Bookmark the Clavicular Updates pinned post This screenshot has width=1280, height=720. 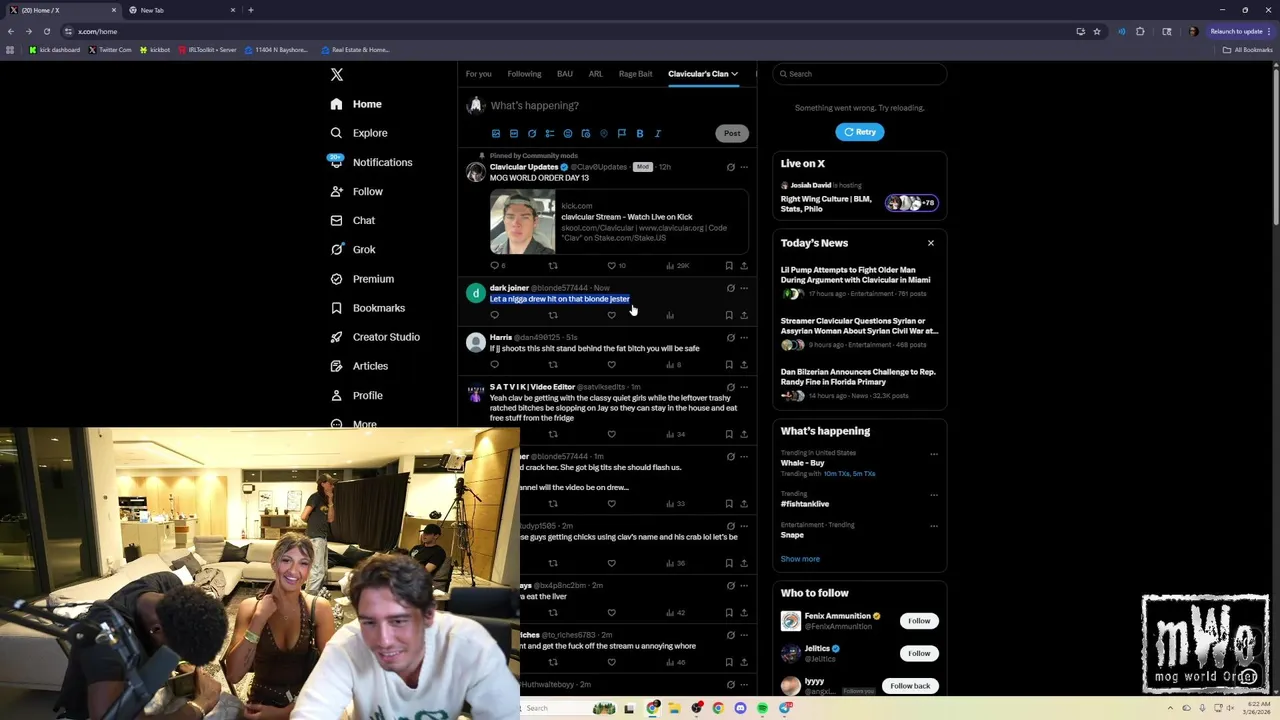click(x=729, y=265)
